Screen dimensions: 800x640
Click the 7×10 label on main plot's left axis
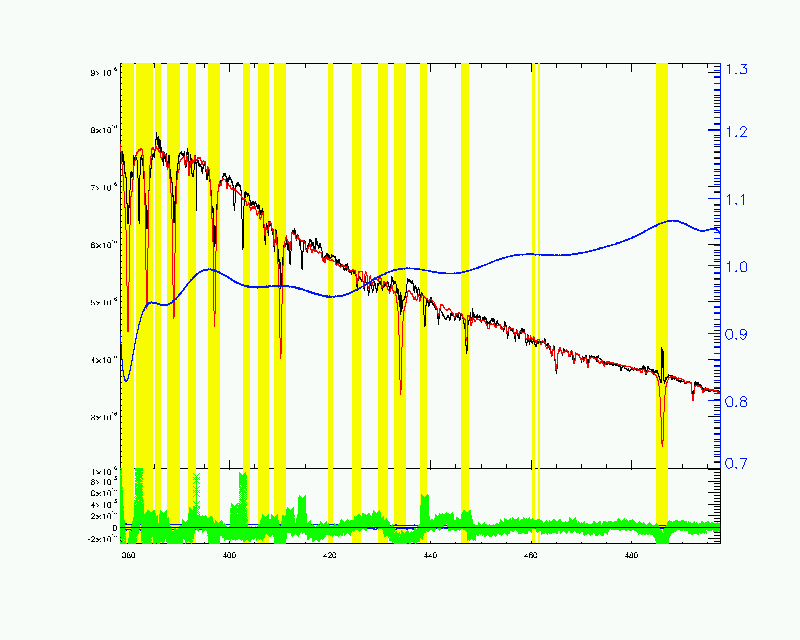click(x=105, y=188)
